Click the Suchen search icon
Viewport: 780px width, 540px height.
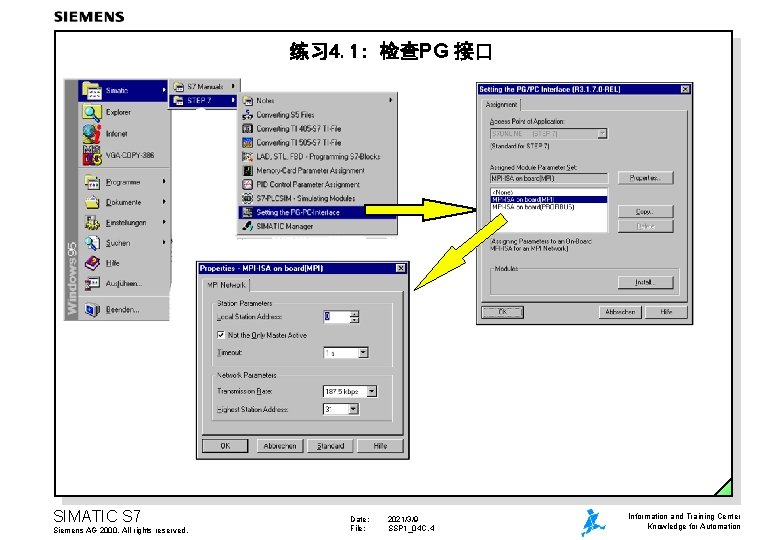tap(92, 243)
